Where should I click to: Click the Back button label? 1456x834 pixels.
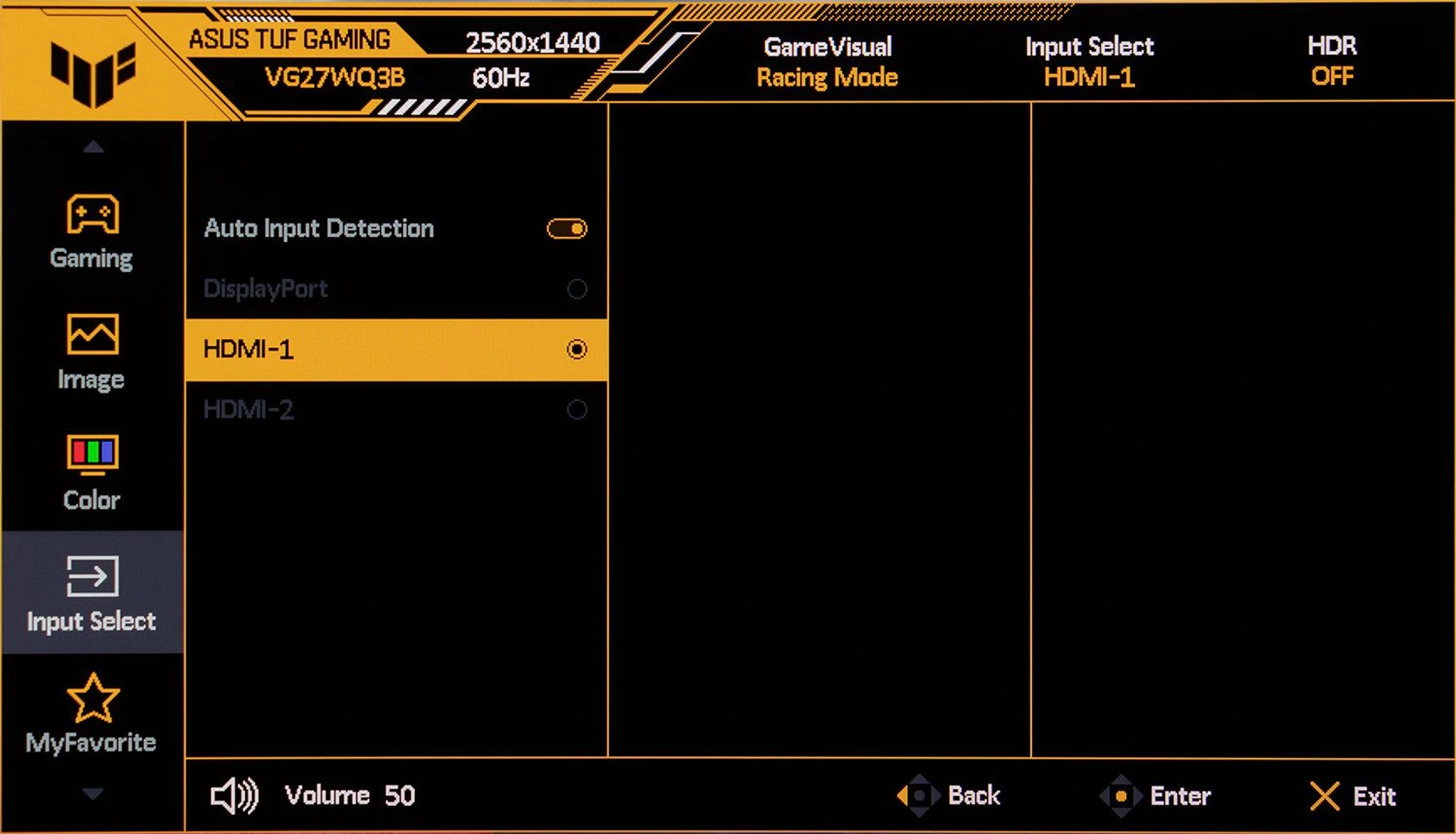[974, 795]
